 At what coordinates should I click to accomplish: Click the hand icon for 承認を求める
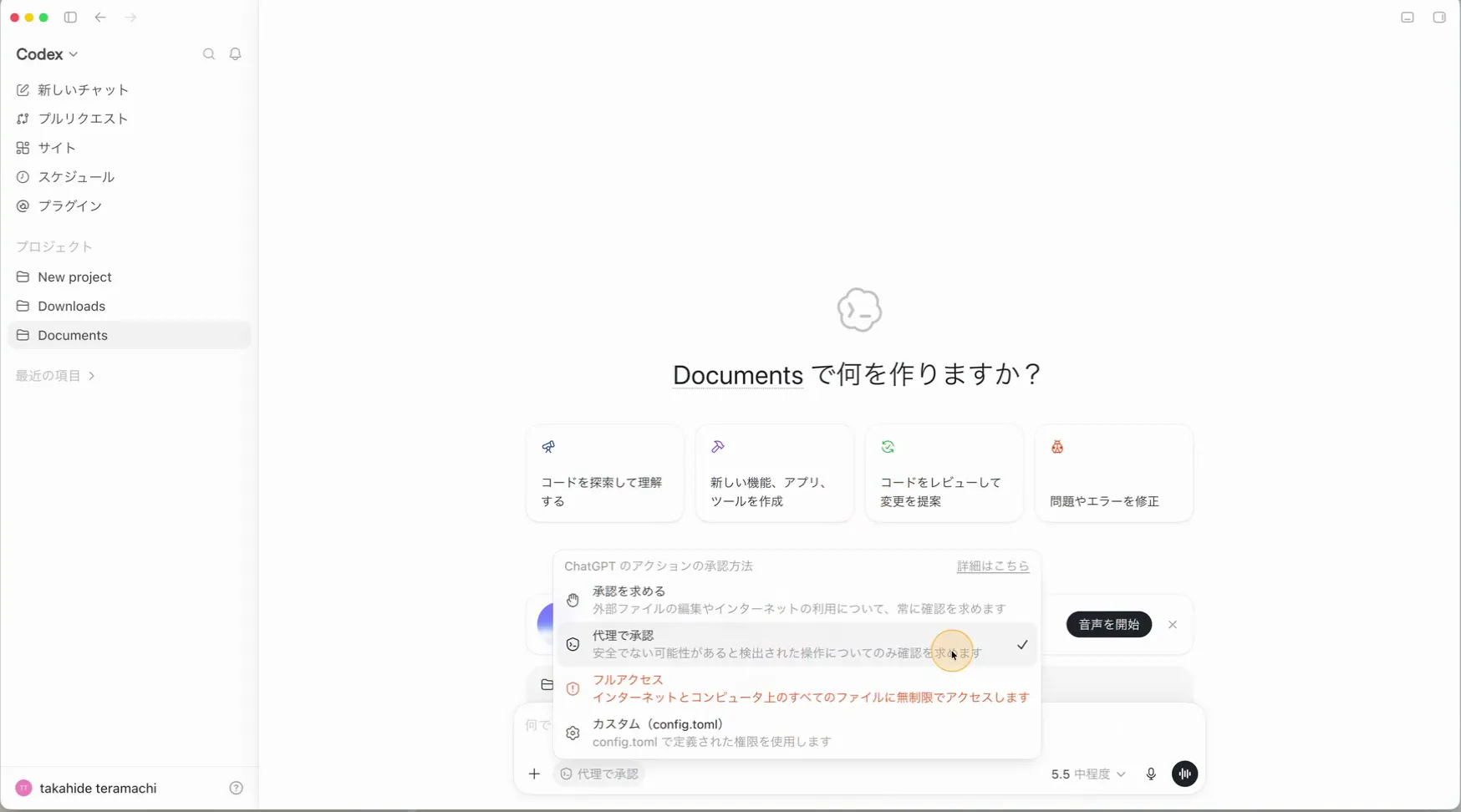pyautogui.click(x=573, y=601)
